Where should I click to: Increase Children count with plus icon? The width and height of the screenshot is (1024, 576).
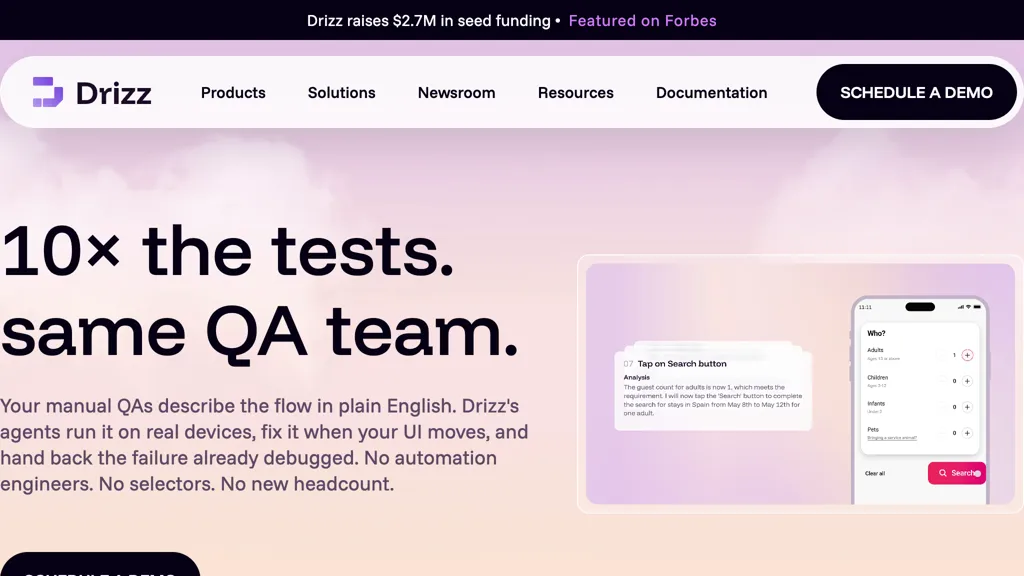click(x=967, y=381)
